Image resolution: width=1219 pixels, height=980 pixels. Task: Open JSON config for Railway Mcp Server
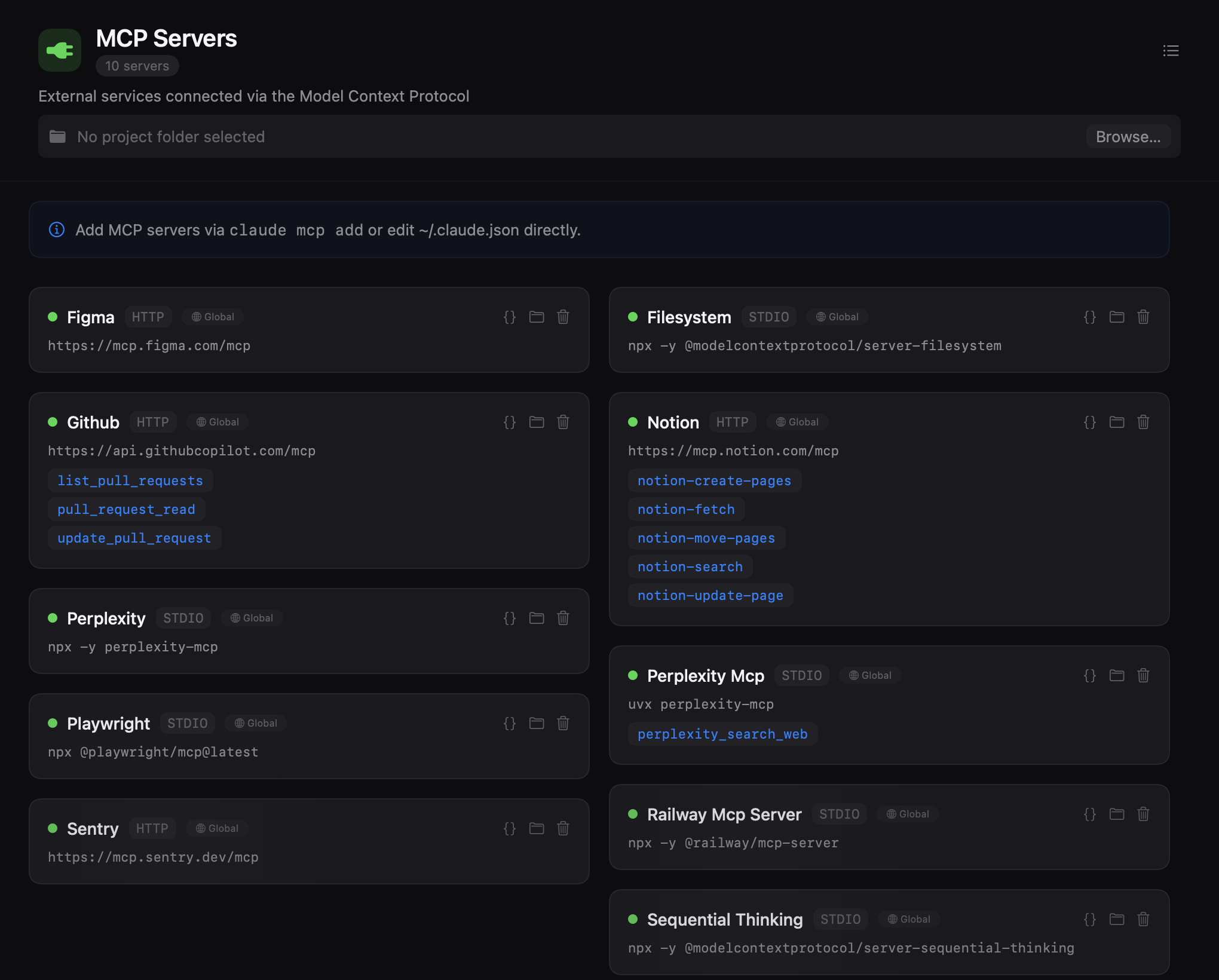click(1089, 814)
